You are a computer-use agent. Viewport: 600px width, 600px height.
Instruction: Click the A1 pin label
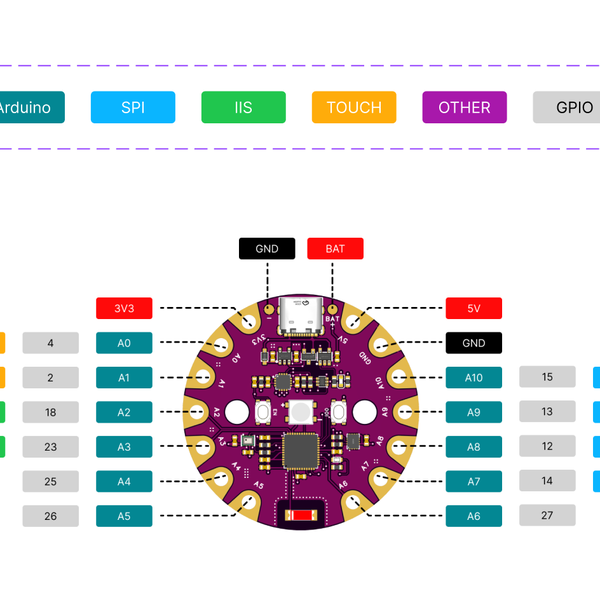pyautogui.click(x=124, y=378)
